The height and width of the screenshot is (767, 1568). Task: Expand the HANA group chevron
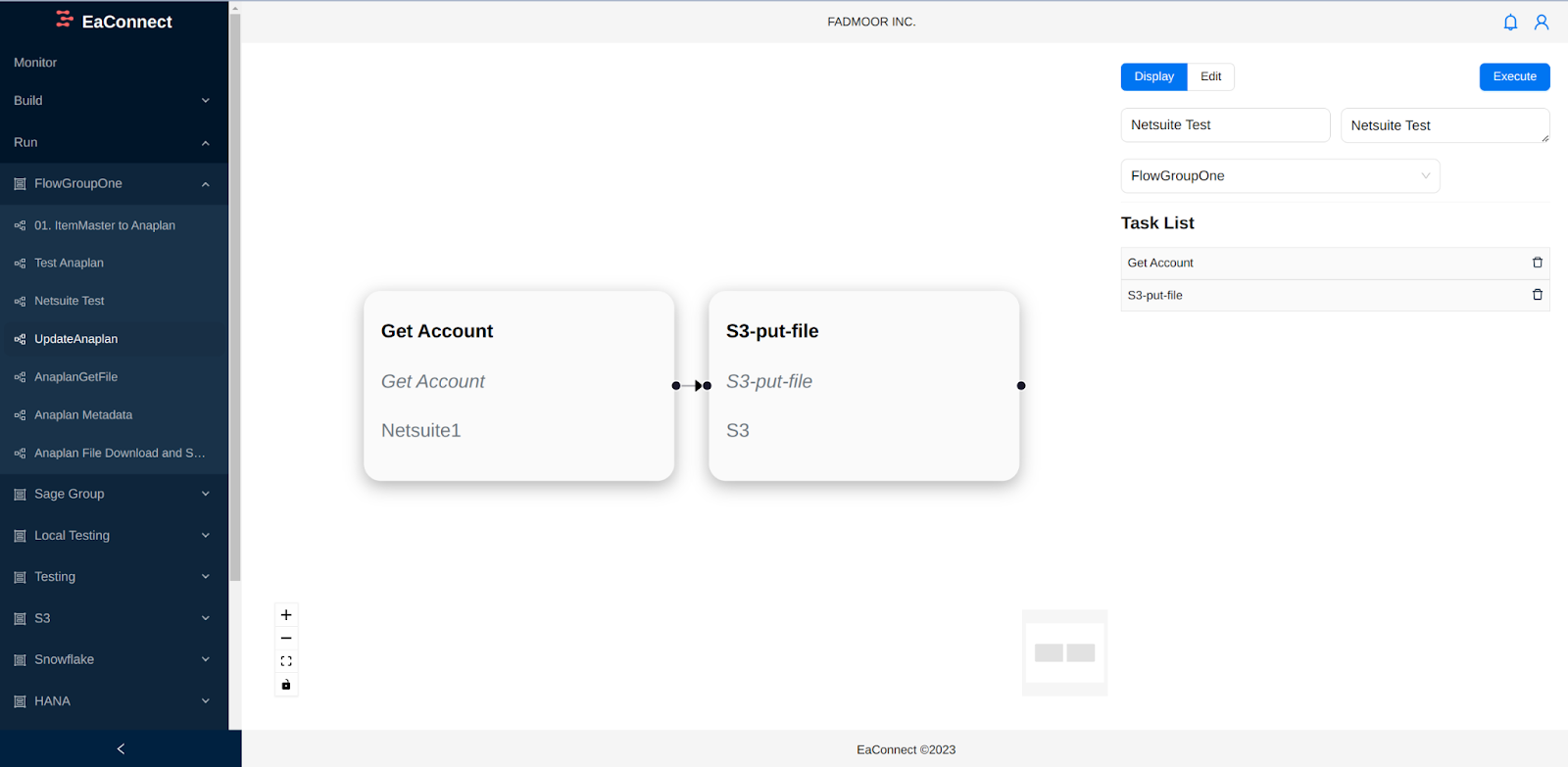click(x=206, y=700)
